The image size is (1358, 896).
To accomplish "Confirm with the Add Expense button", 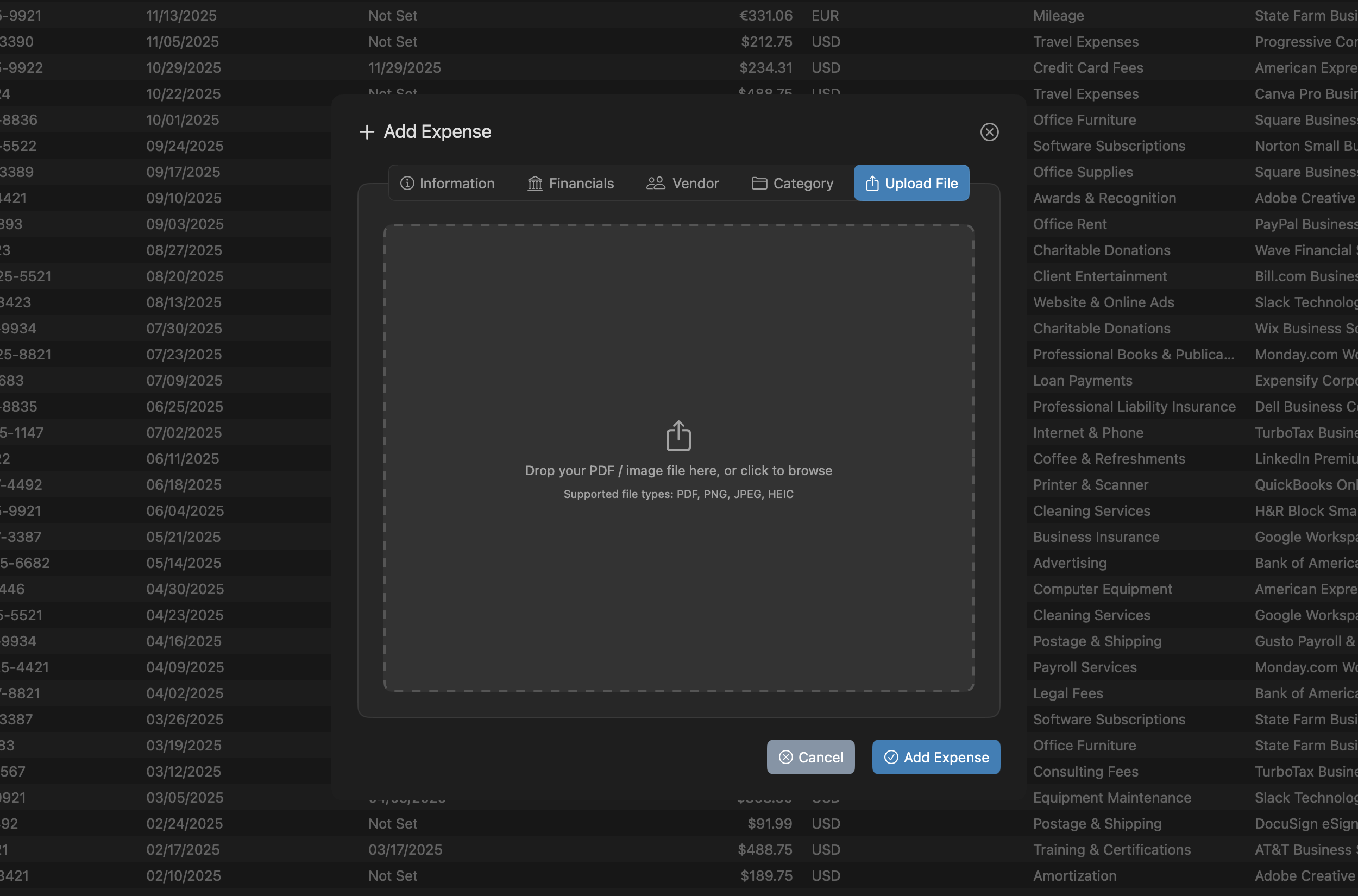I will tap(935, 756).
